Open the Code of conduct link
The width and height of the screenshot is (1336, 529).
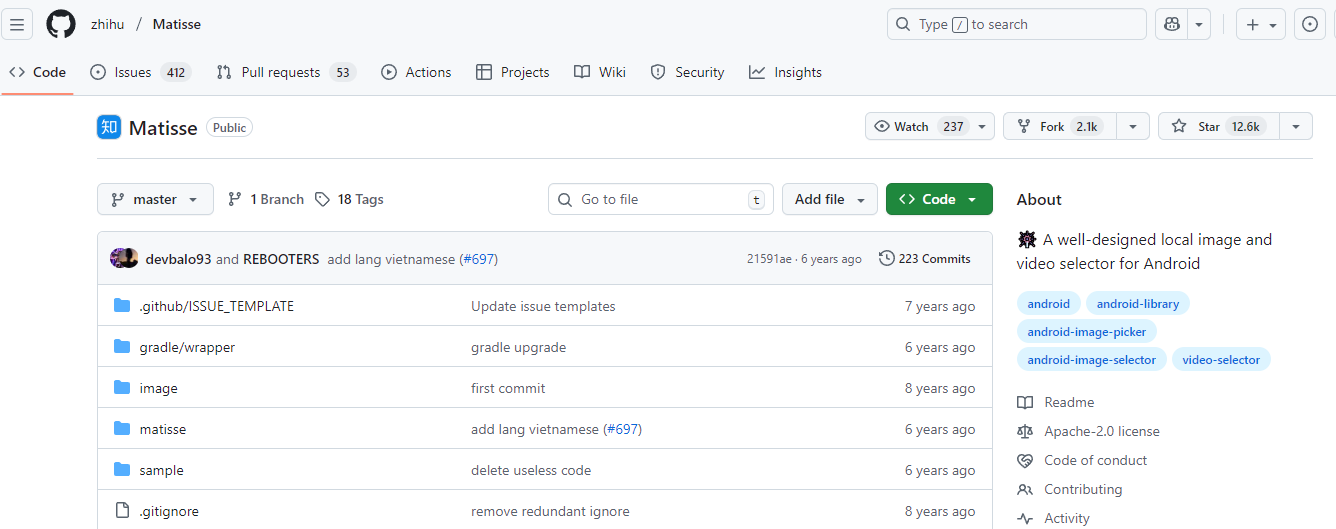[x=1082, y=460]
